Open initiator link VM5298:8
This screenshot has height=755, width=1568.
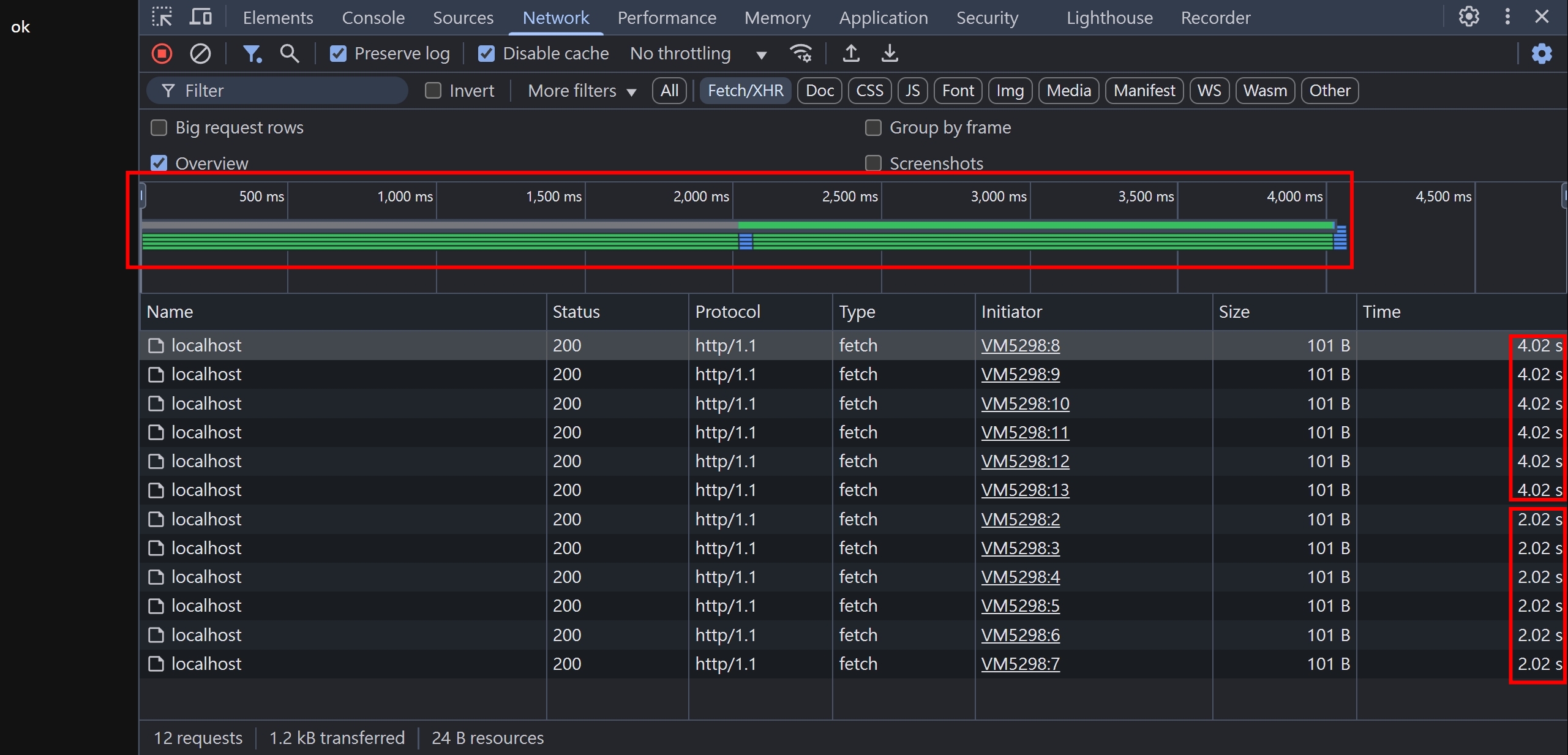[x=1020, y=345]
